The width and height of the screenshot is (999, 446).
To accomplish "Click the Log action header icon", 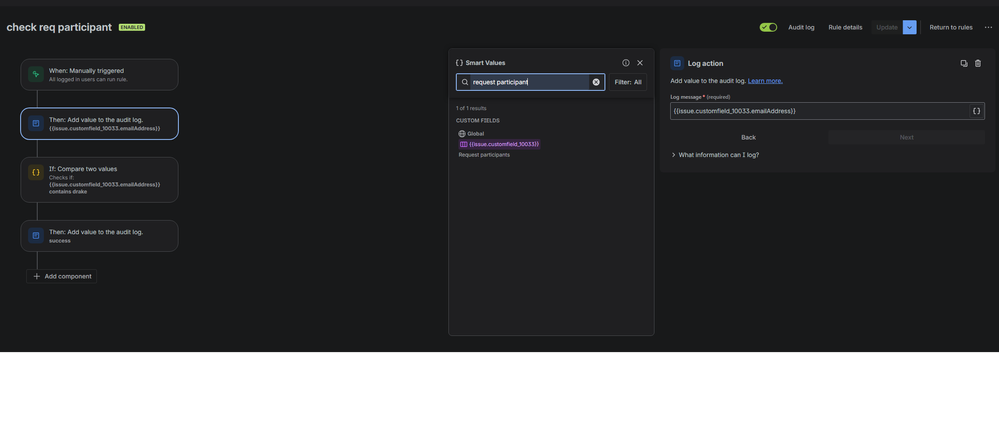I will click(677, 64).
